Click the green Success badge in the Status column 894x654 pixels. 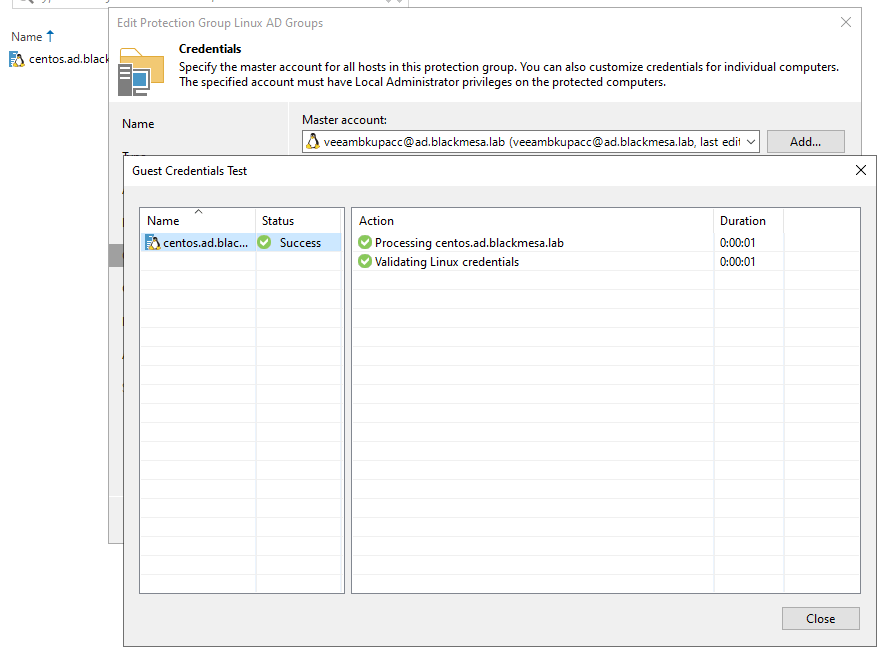tap(264, 242)
